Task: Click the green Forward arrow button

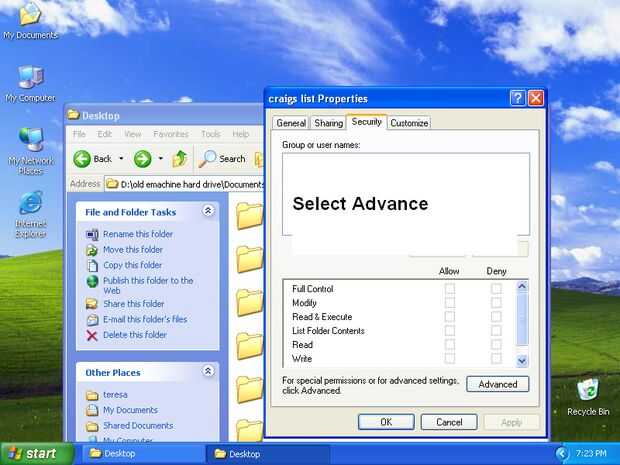Action: click(x=142, y=159)
